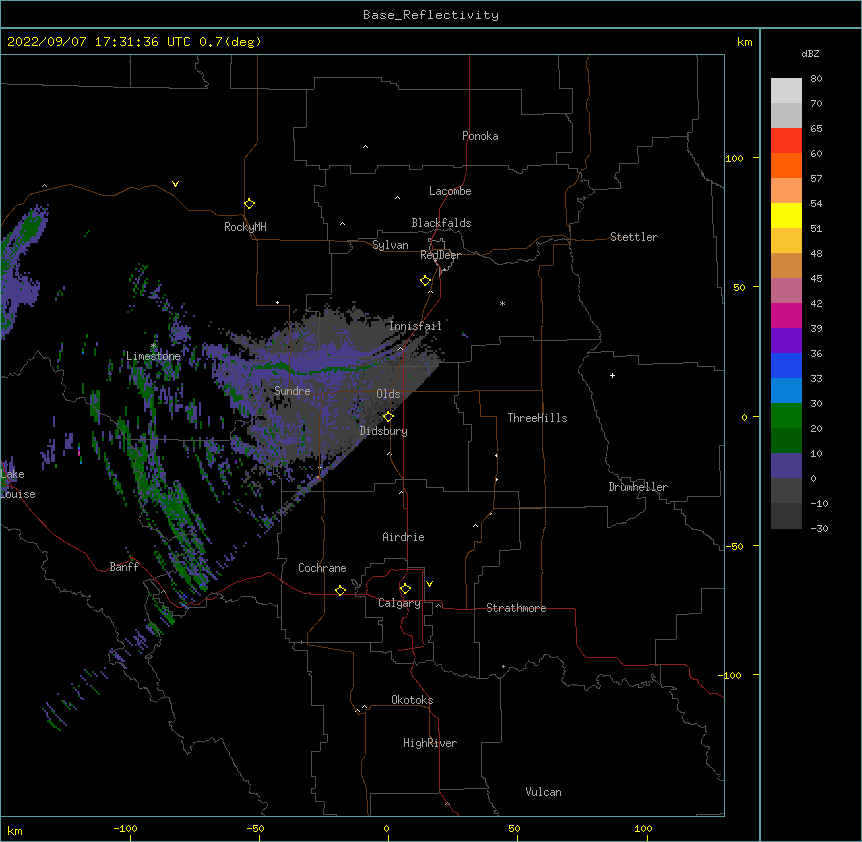Image resolution: width=862 pixels, height=842 pixels.
Task: Click the white asterisk above Limestone
Action: [153, 346]
